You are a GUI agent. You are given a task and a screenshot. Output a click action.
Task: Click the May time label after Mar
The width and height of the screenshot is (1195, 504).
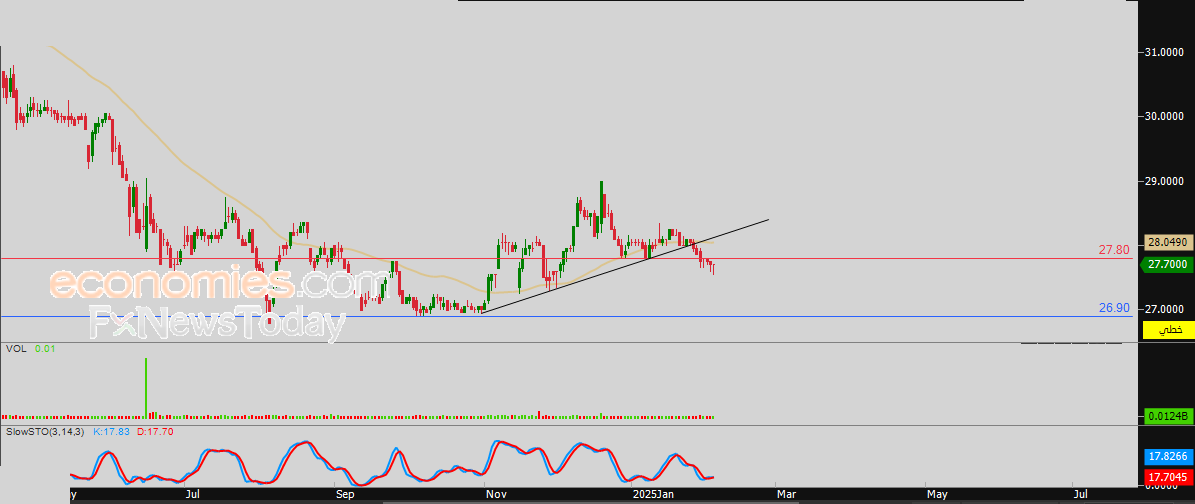(937, 495)
